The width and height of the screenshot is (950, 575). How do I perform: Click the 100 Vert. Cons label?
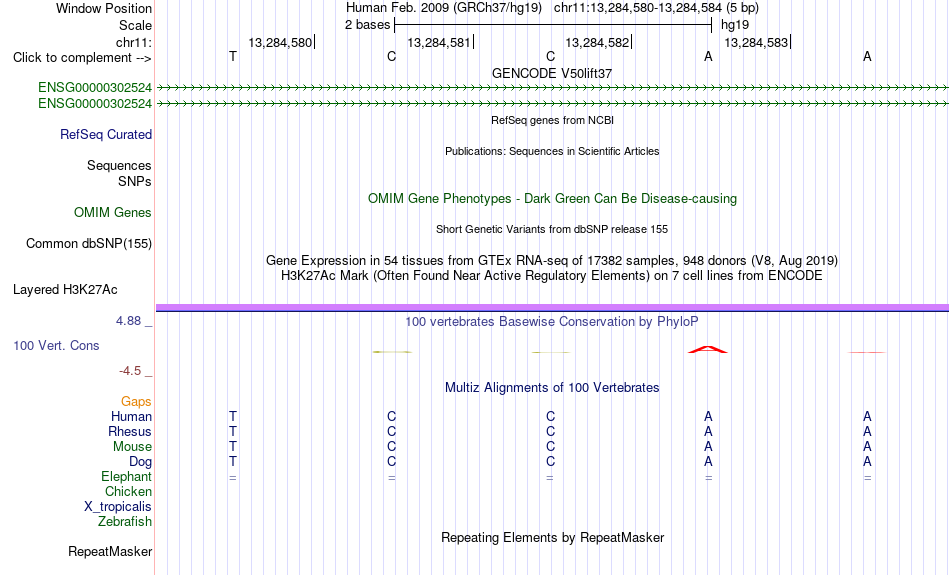(56, 345)
